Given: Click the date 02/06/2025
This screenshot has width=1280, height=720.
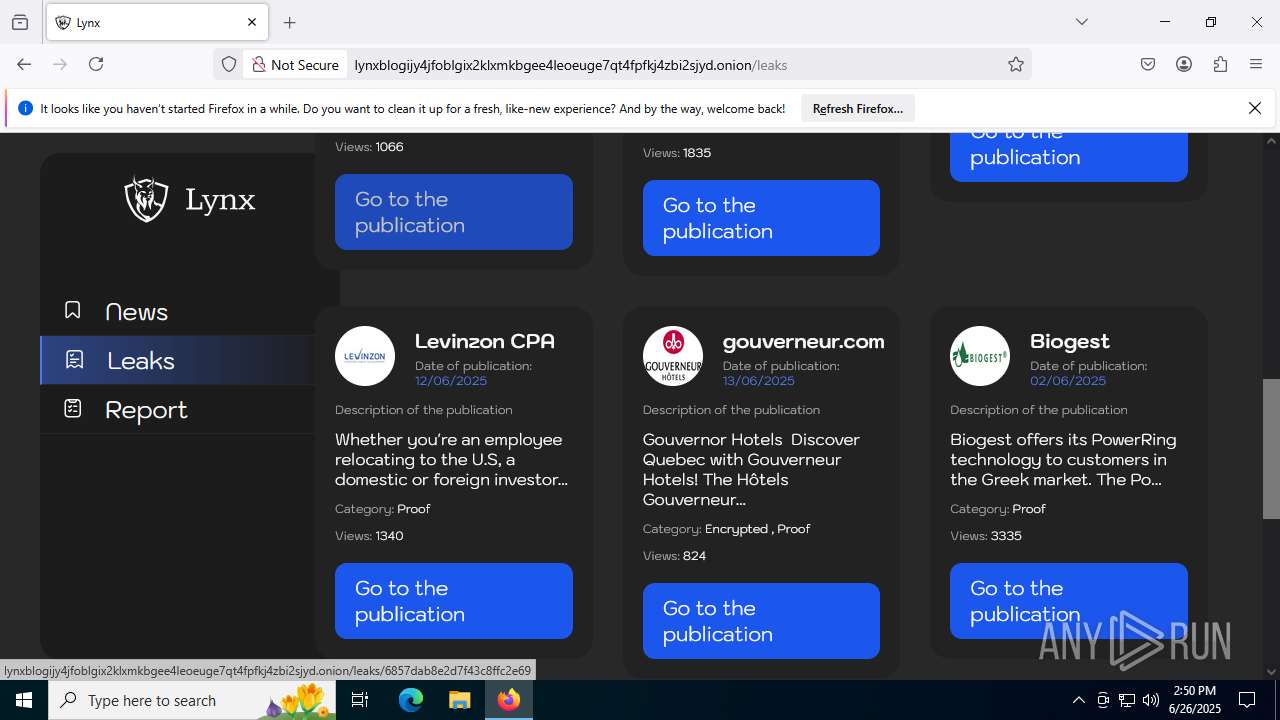Looking at the screenshot, I should click(x=1068, y=381).
